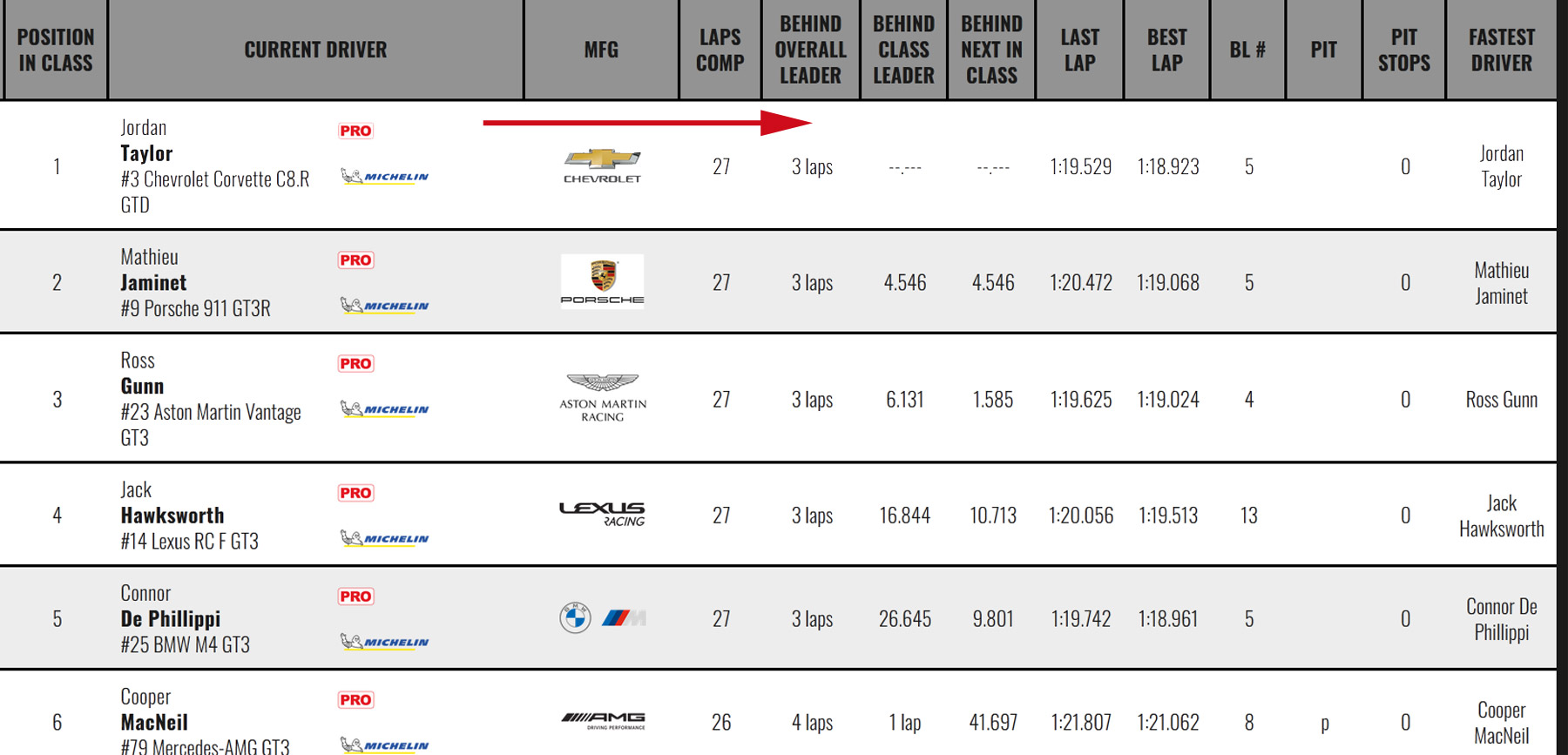
Task: Click the BMW roundel logo
Action: click(575, 618)
